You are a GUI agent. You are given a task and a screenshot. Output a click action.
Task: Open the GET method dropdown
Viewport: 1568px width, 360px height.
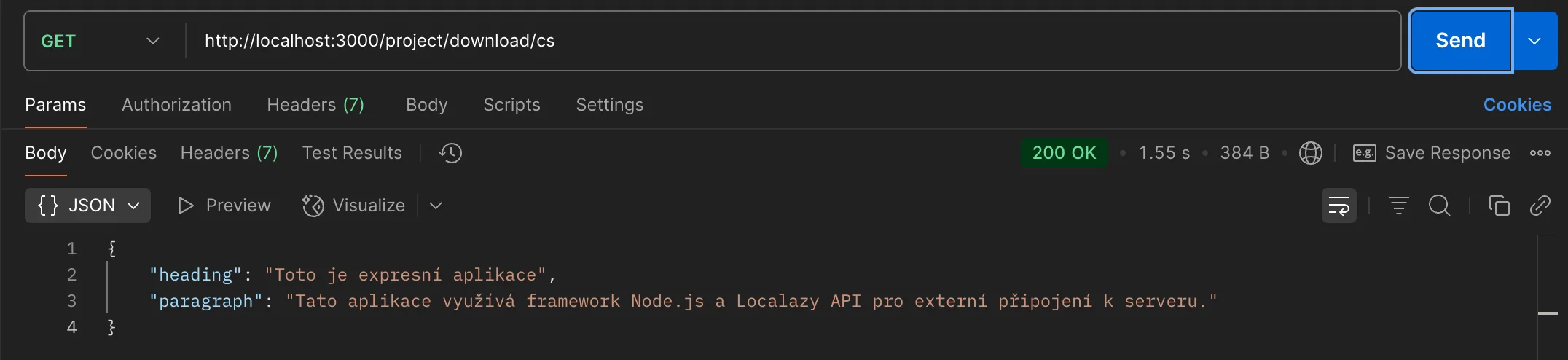(100, 41)
